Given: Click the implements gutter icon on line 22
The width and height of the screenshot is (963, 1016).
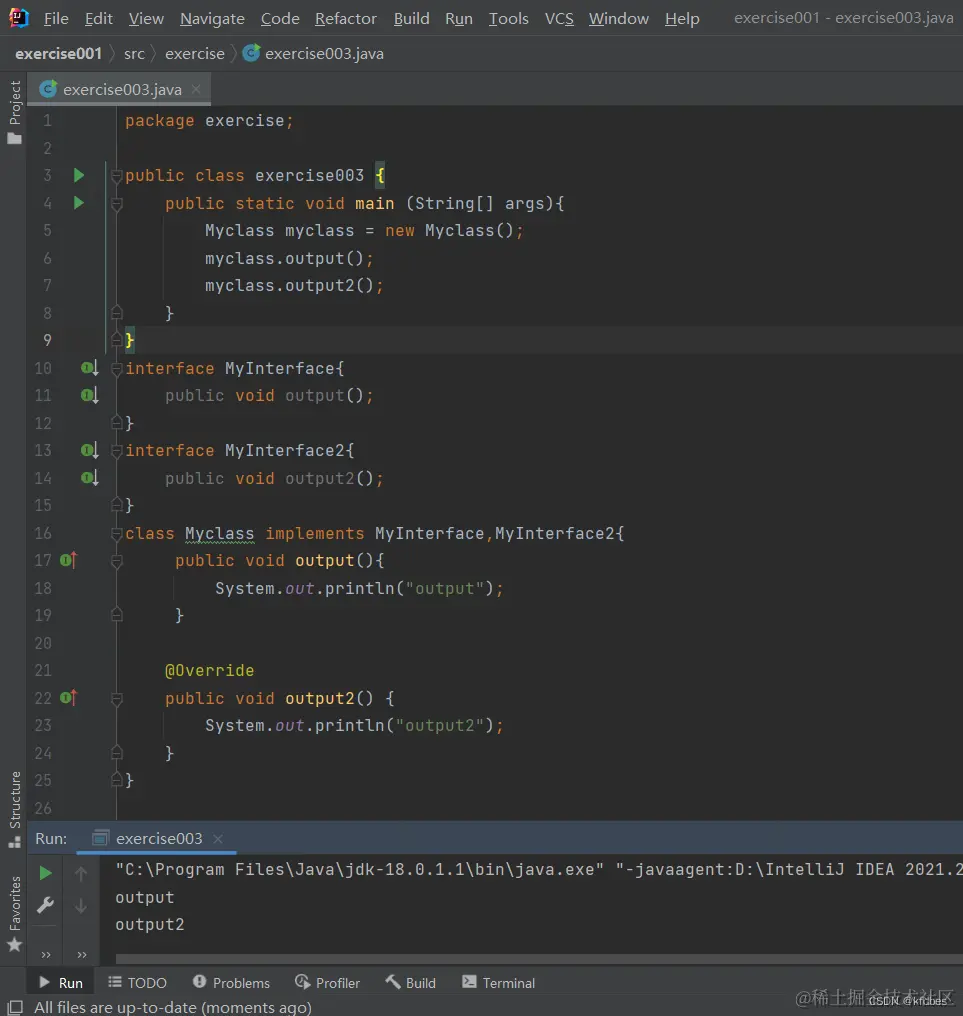Looking at the screenshot, I should tap(68, 698).
